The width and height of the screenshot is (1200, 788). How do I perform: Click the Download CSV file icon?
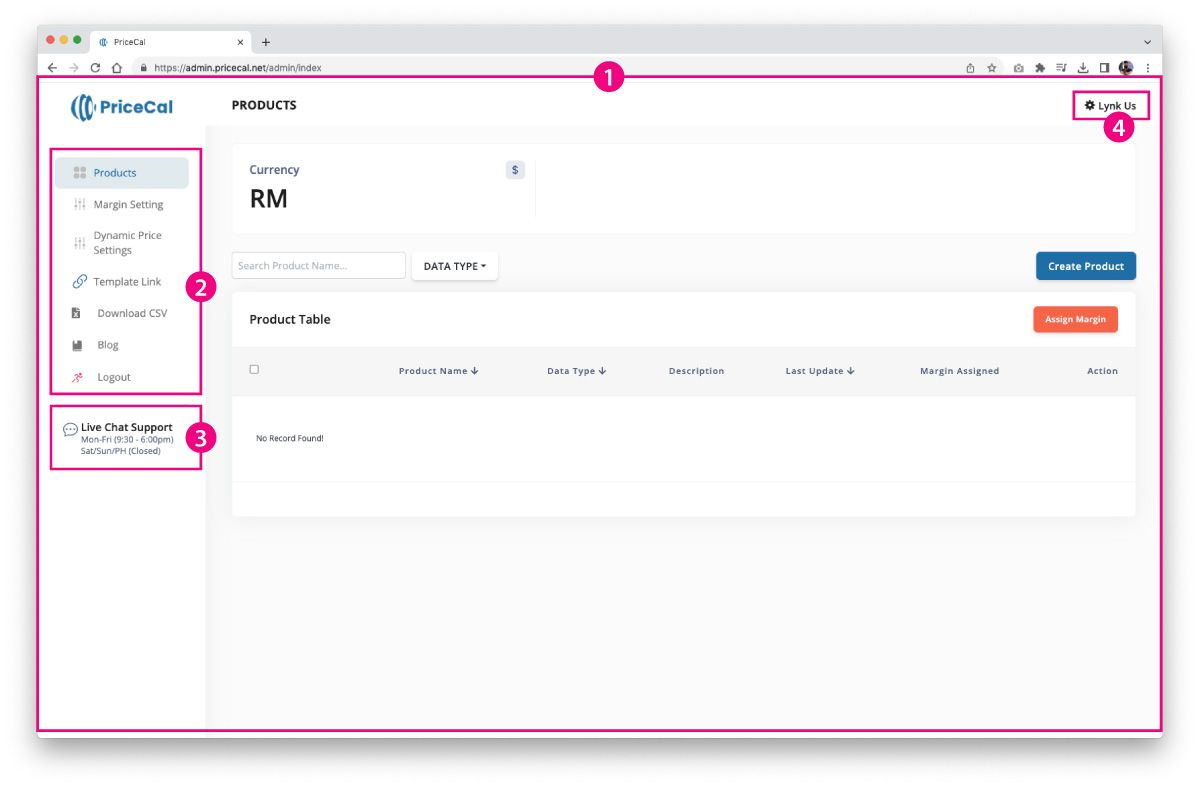tap(77, 313)
